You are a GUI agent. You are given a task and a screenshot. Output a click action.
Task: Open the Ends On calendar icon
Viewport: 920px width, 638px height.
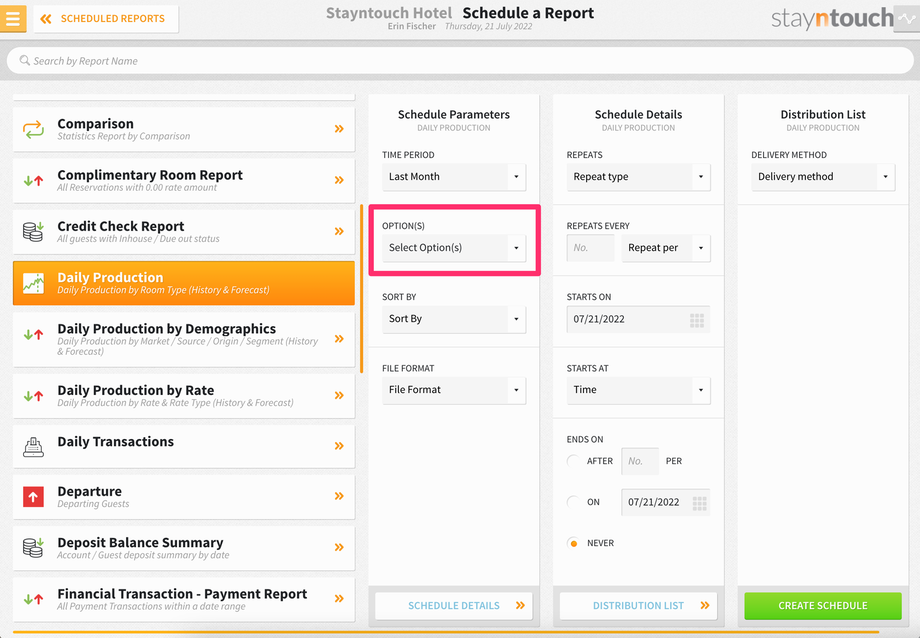tap(699, 503)
